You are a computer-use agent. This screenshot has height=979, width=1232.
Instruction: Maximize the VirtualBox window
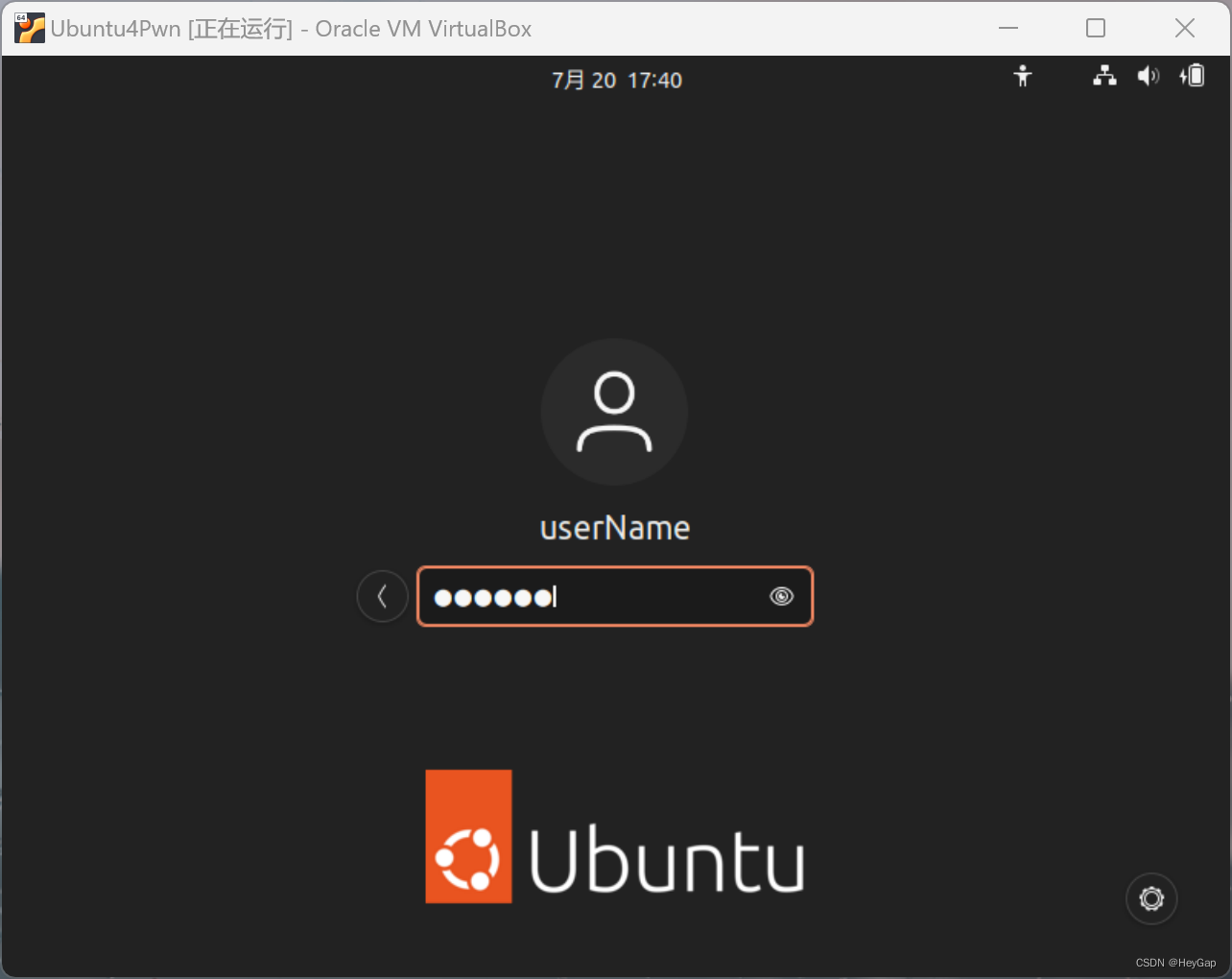pyautogui.click(x=1095, y=28)
